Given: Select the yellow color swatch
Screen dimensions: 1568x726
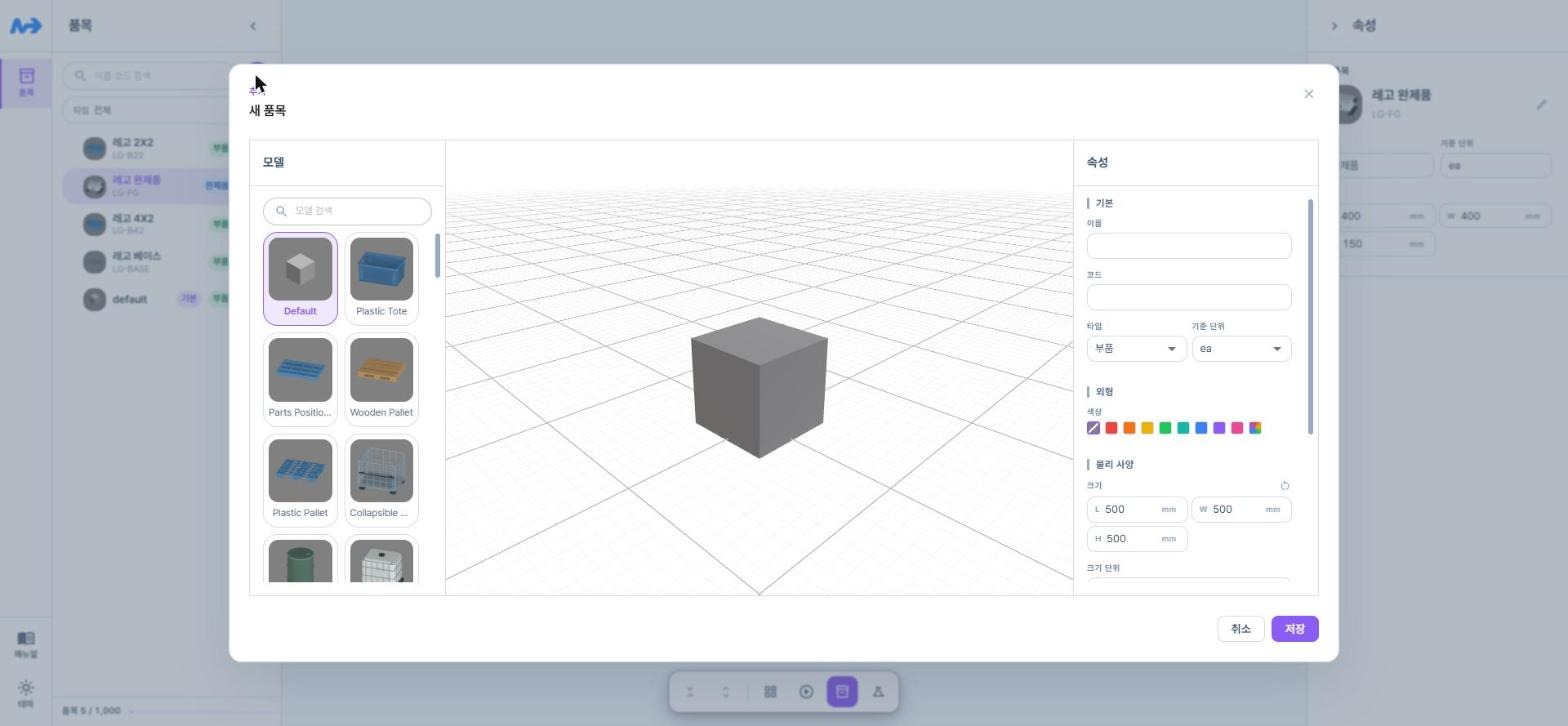Looking at the screenshot, I should 1147,428.
